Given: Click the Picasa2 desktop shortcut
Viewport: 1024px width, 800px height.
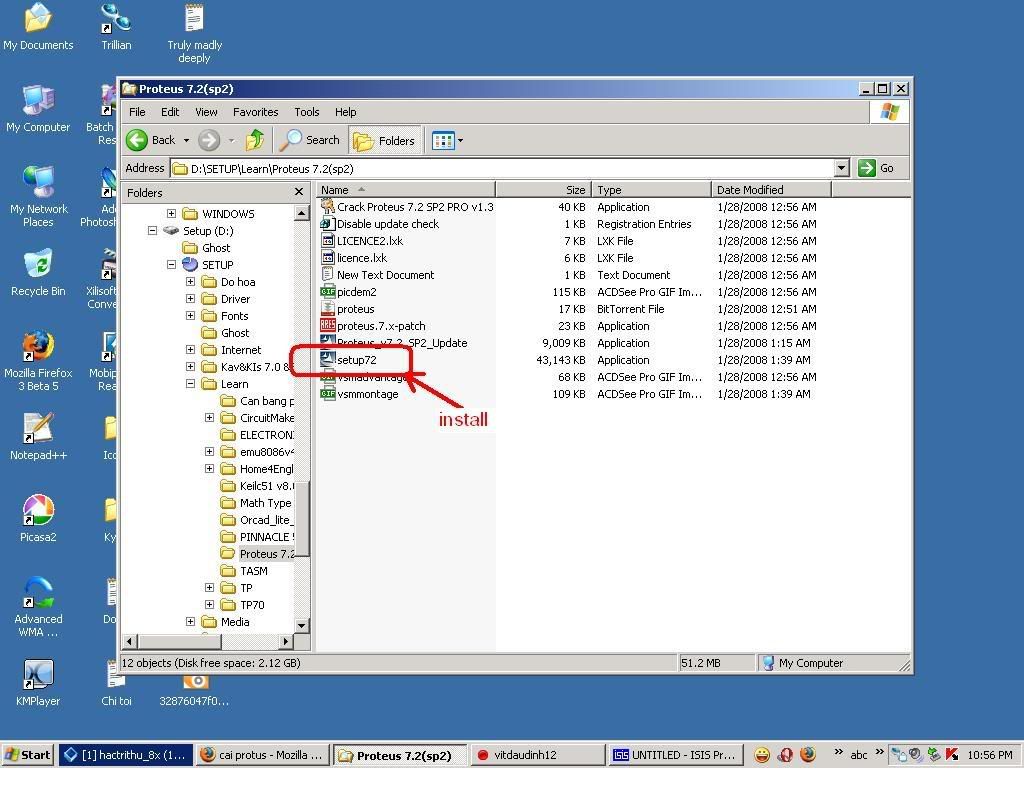Looking at the screenshot, I should (x=38, y=519).
